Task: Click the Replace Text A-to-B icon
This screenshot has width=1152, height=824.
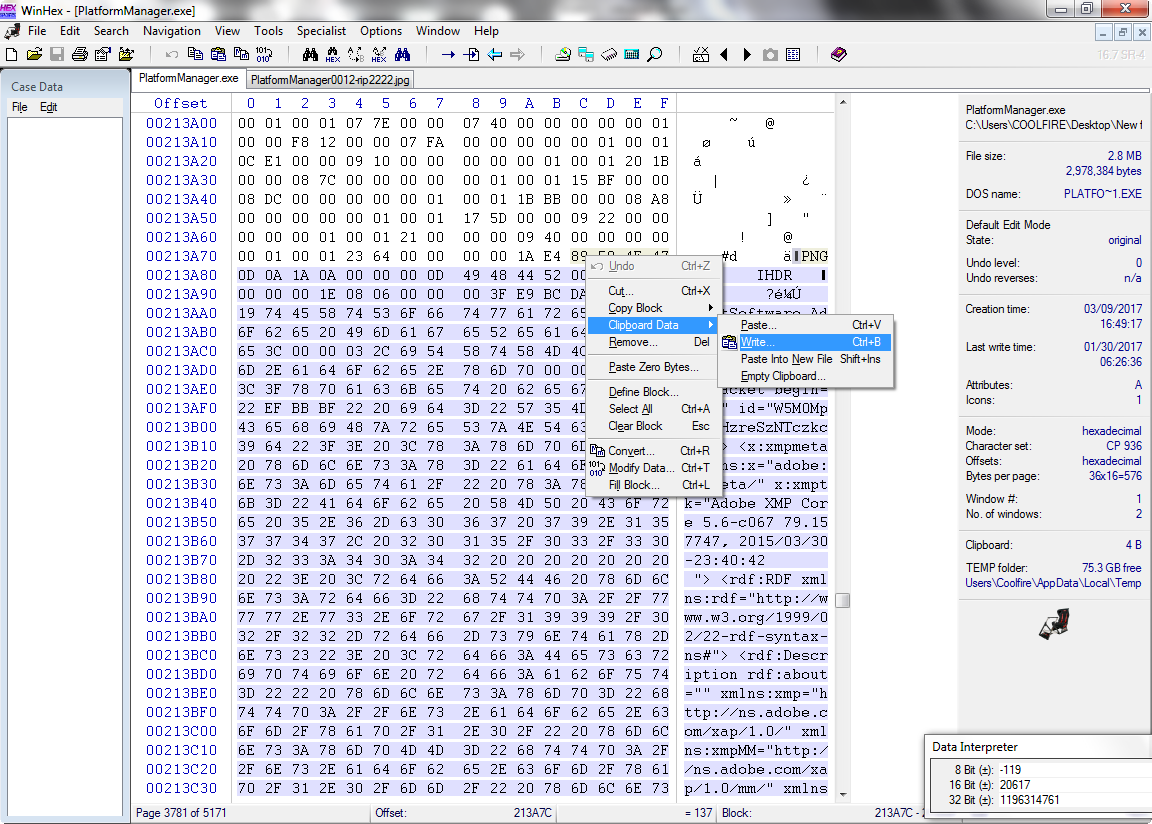Action: pos(356,54)
